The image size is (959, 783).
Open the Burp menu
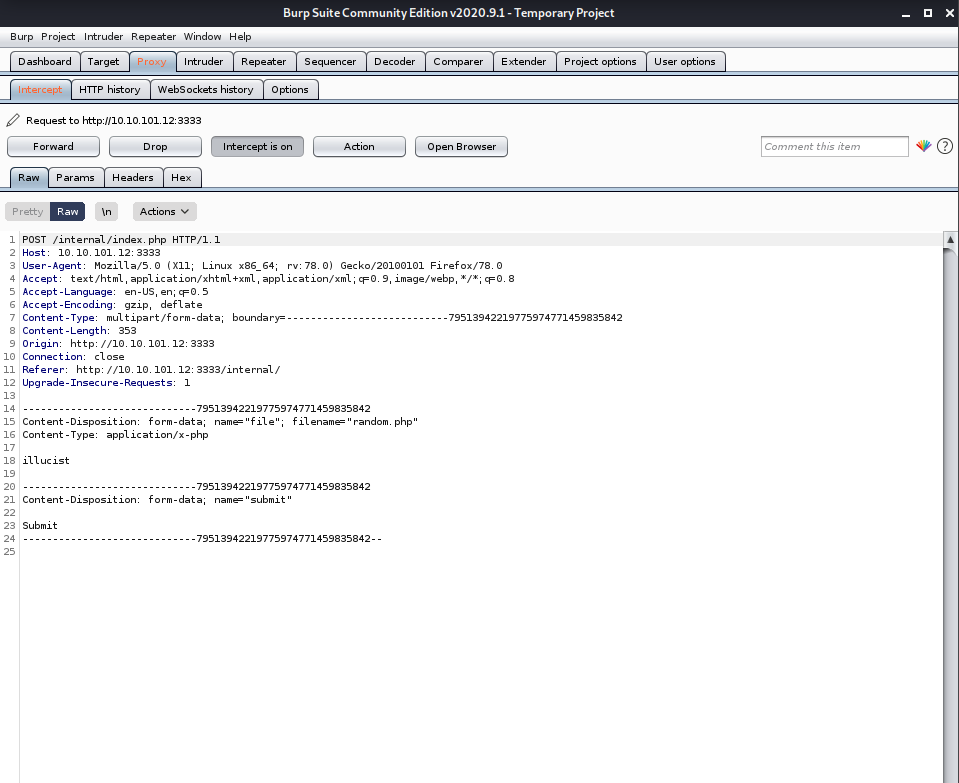(21, 37)
